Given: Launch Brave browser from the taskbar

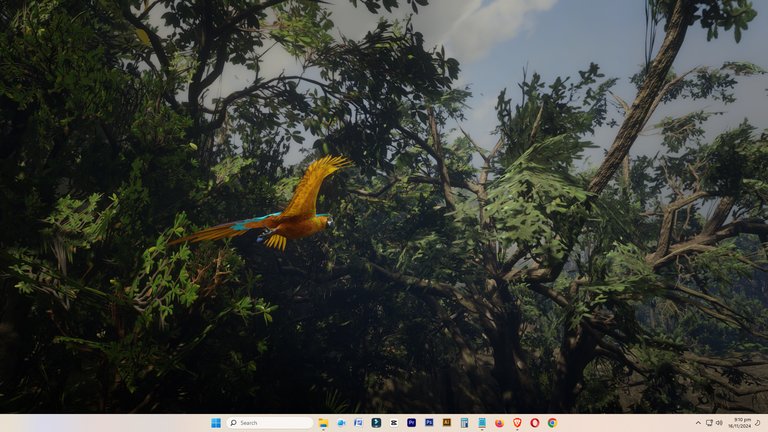Looking at the screenshot, I should [517, 423].
